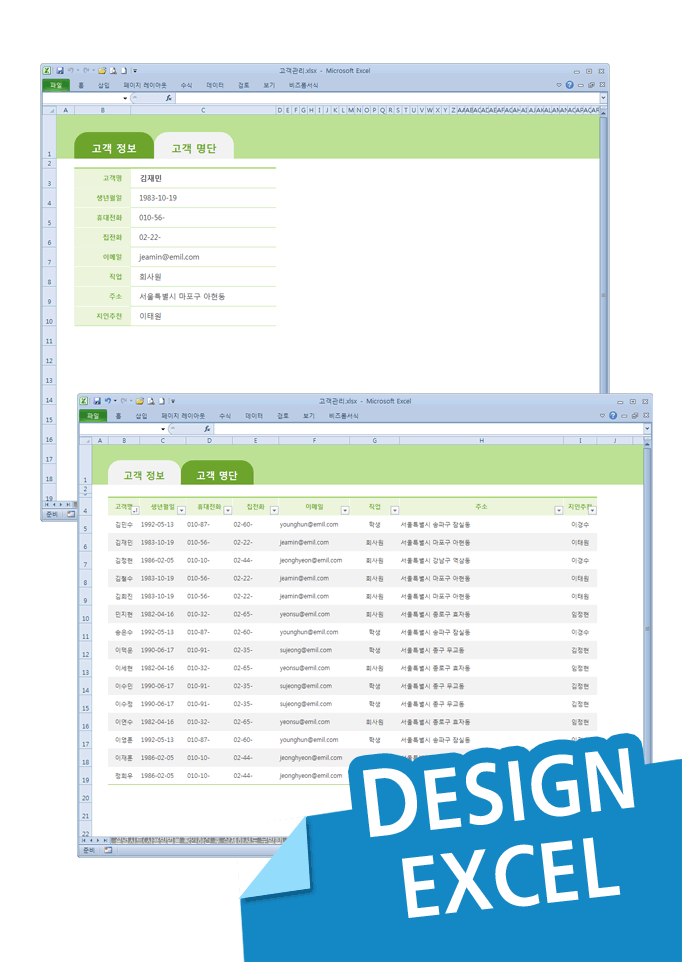This screenshot has height=962, width=682.
Task: Click name cell 민지현 in the customer list
Action: click(123, 614)
